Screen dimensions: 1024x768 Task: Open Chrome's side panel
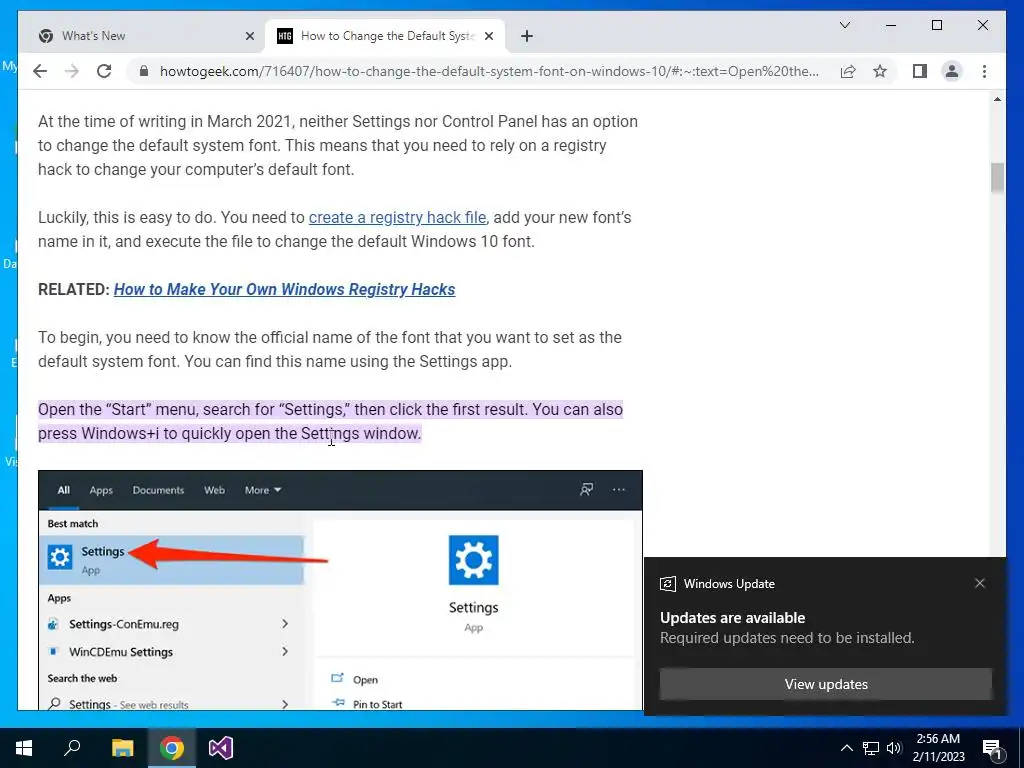pyautogui.click(x=920, y=71)
